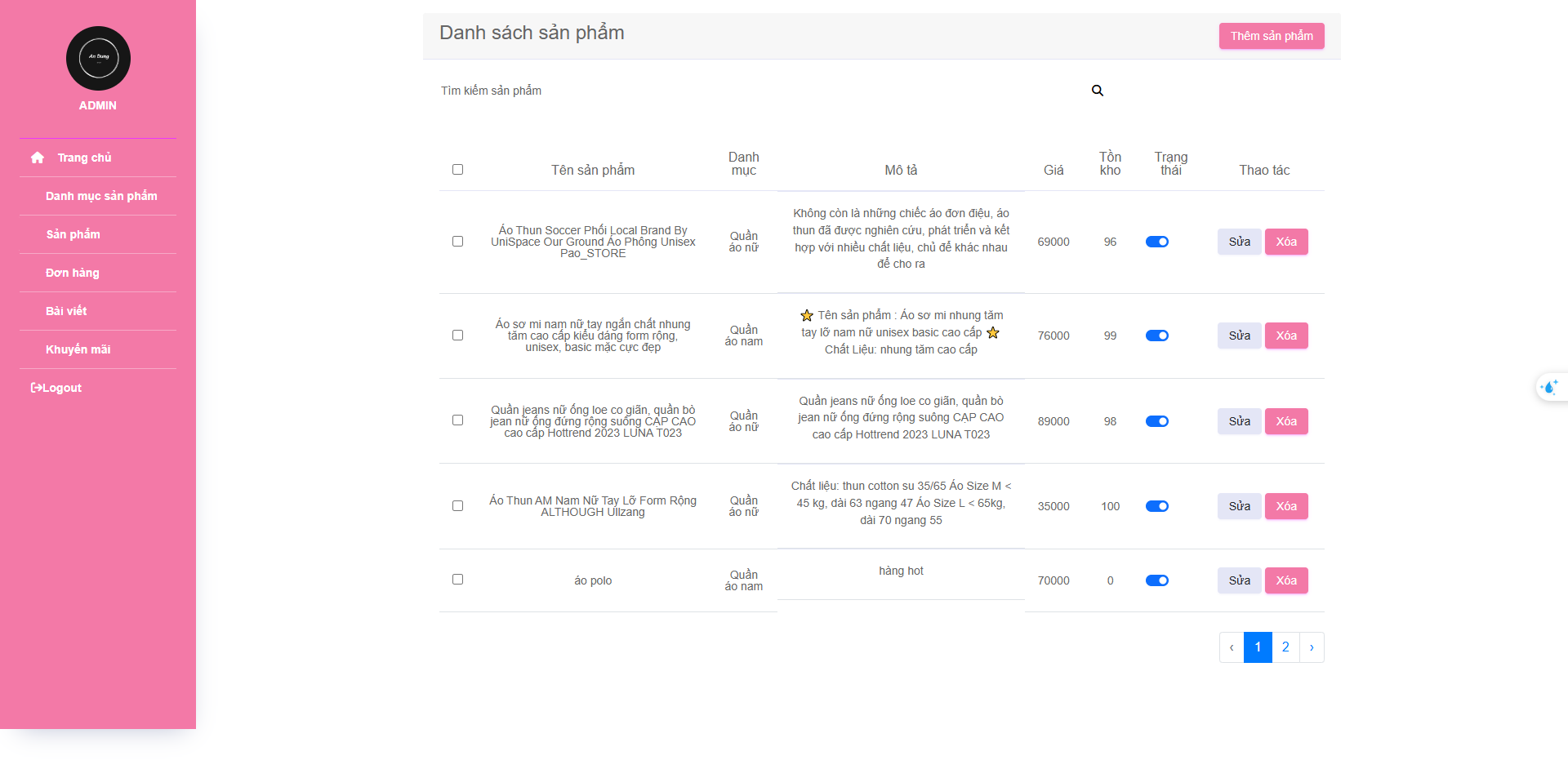Click product name 'áo polo'
The image size is (1568, 778).
tap(593, 580)
